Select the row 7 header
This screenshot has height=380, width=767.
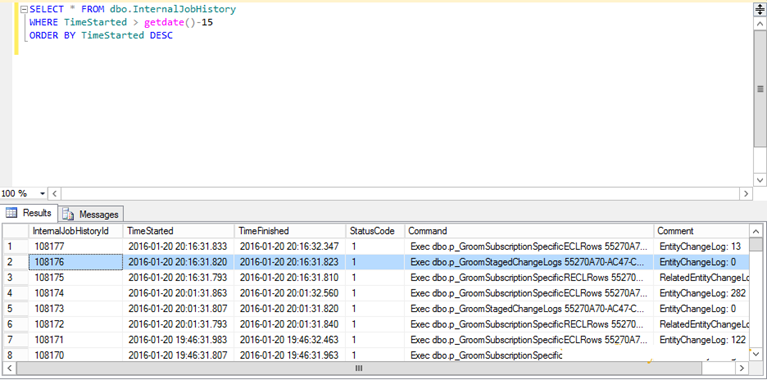(x=16, y=339)
